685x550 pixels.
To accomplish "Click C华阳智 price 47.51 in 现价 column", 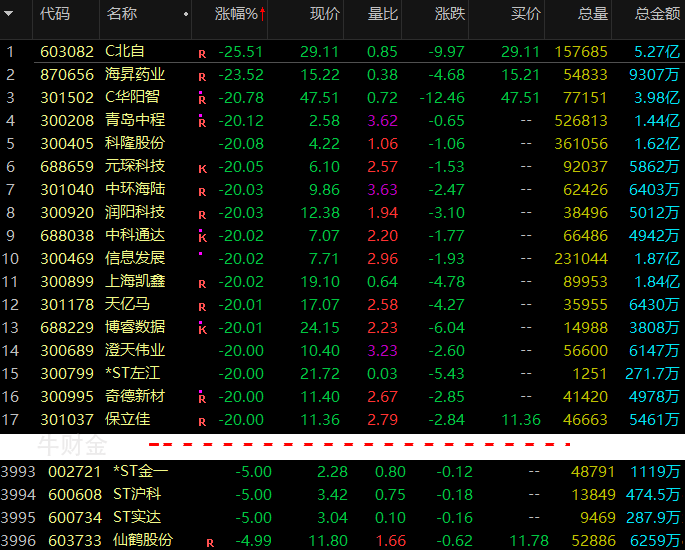I will click(x=319, y=98).
